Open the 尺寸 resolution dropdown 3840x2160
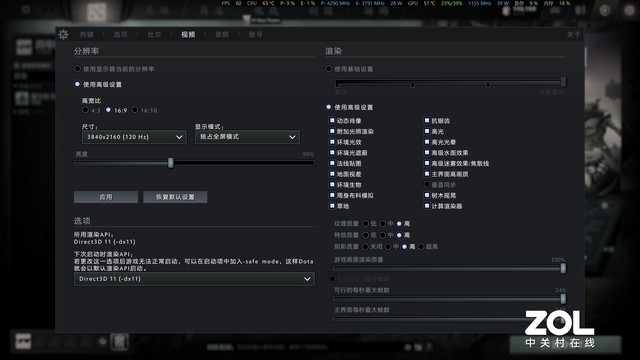640x360 pixels. (134, 137)
